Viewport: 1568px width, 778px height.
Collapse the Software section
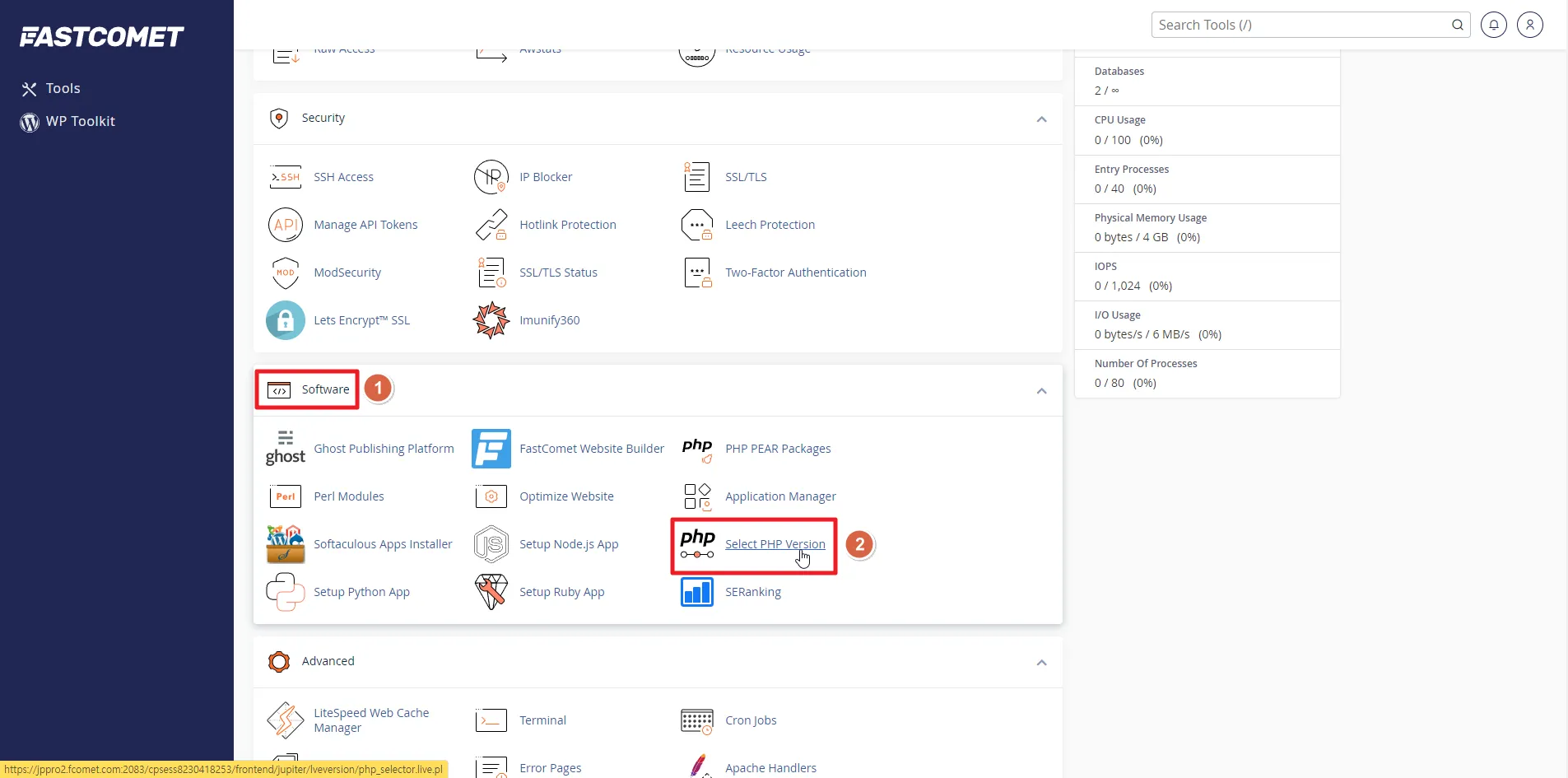point(1041,391)
